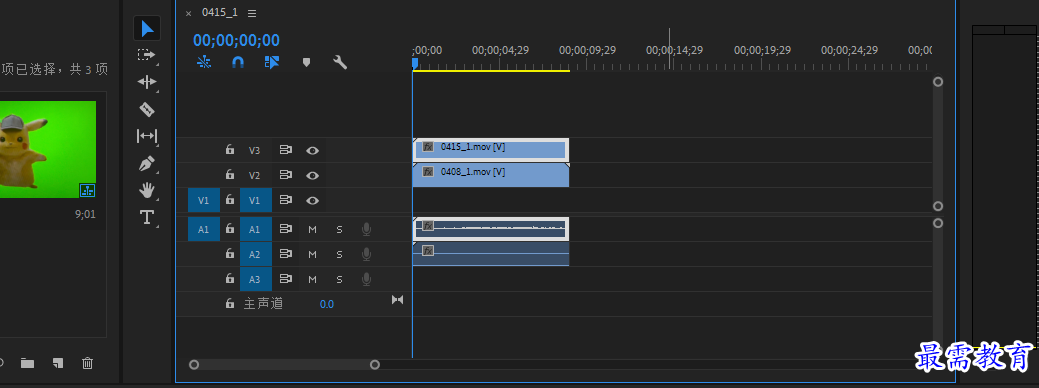Enable voice-over record on A2
Viewport: 1039px width, 388px height.
tap(366, 255)
